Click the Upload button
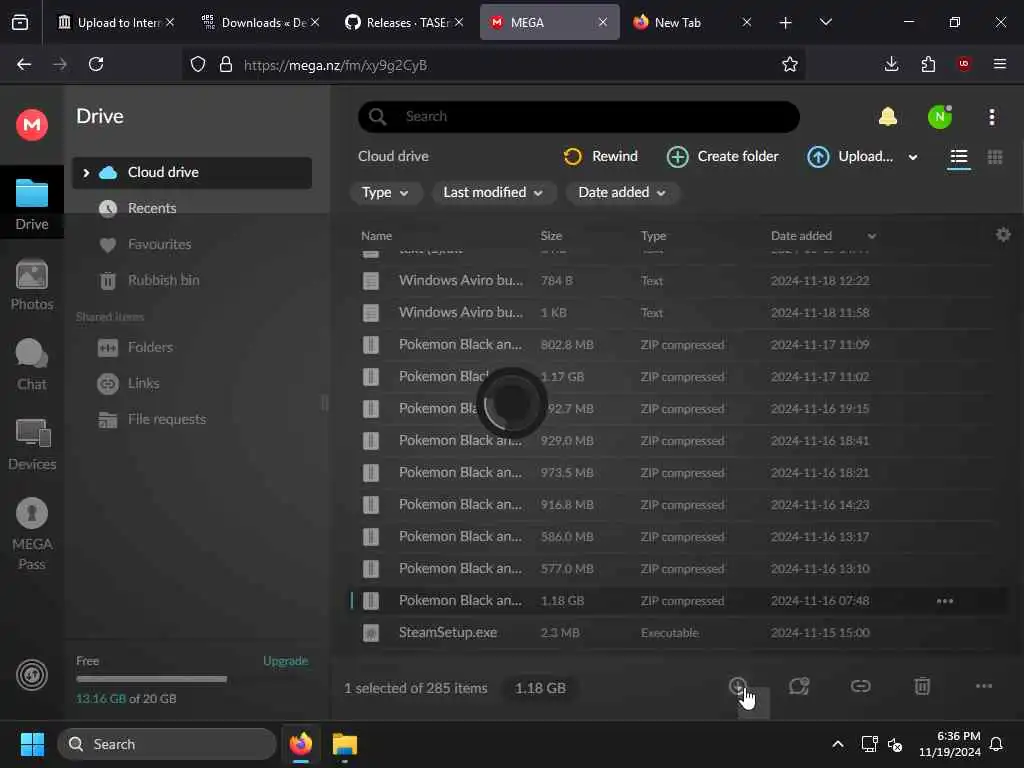The image size is (1024, 768). tap(850, 157)
